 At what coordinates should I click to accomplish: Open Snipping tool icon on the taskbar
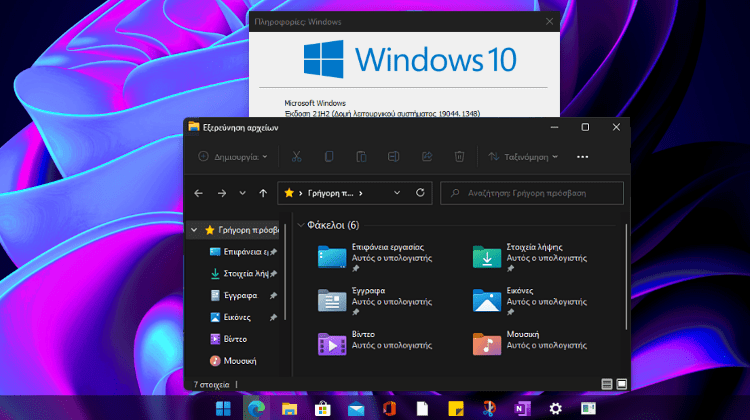(x=489, y=409)
